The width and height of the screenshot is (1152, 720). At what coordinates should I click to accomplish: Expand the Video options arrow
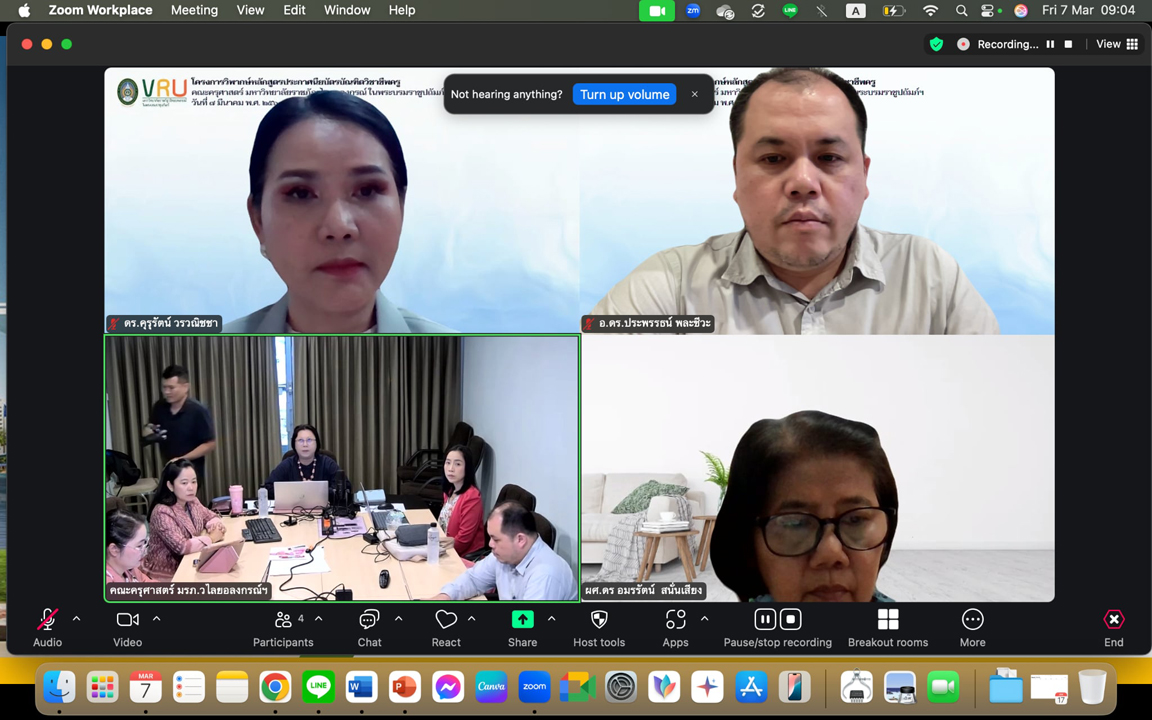click(156, 619)
